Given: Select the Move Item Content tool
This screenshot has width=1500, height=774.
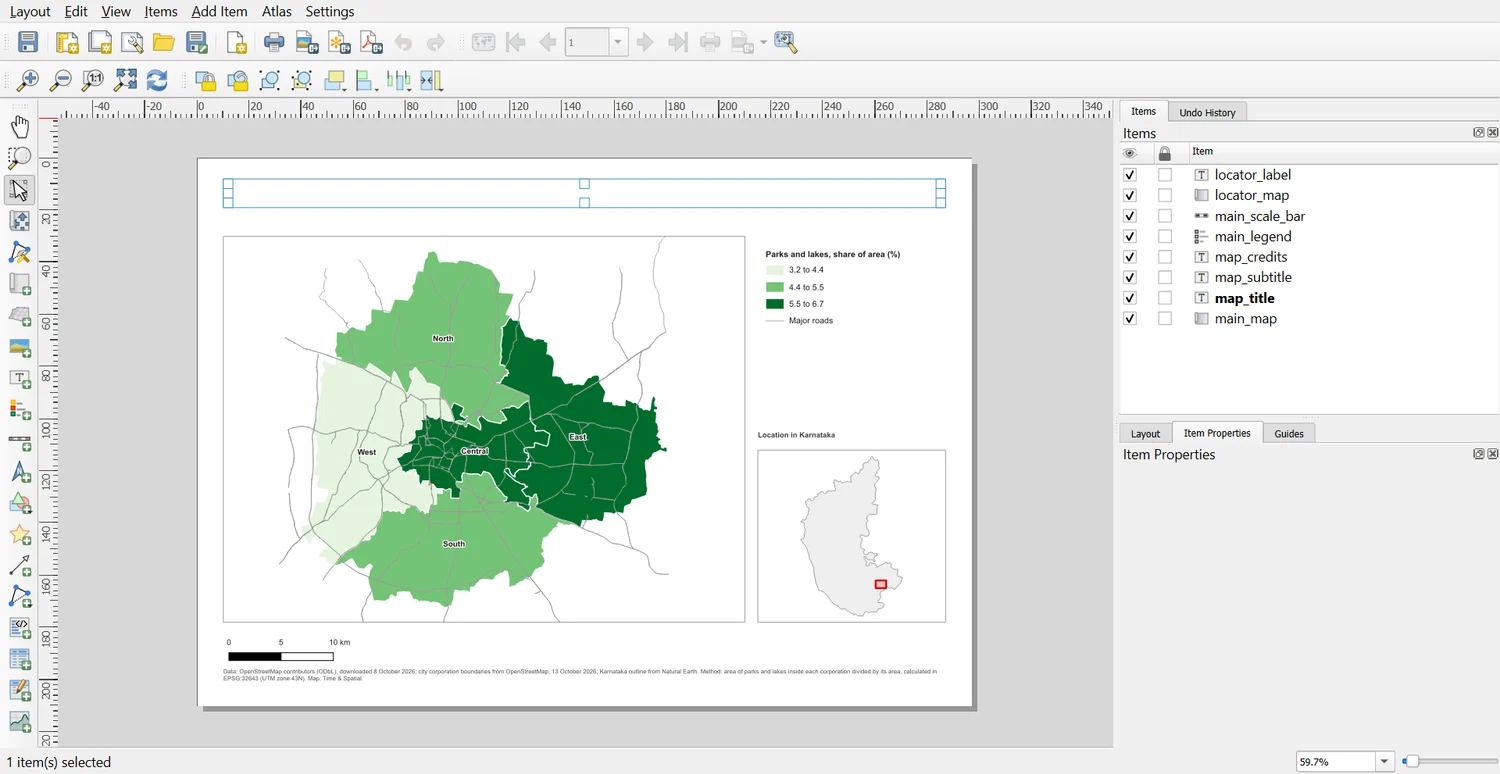Looking at the screenshot, I should pyautogui.click(x=20, y=221).
